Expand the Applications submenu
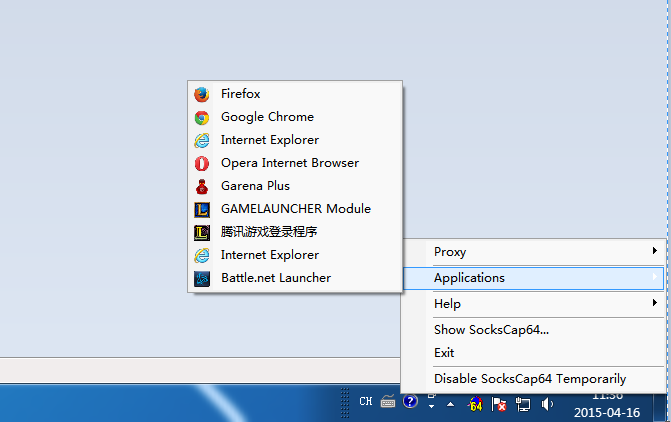 point(533,278)
